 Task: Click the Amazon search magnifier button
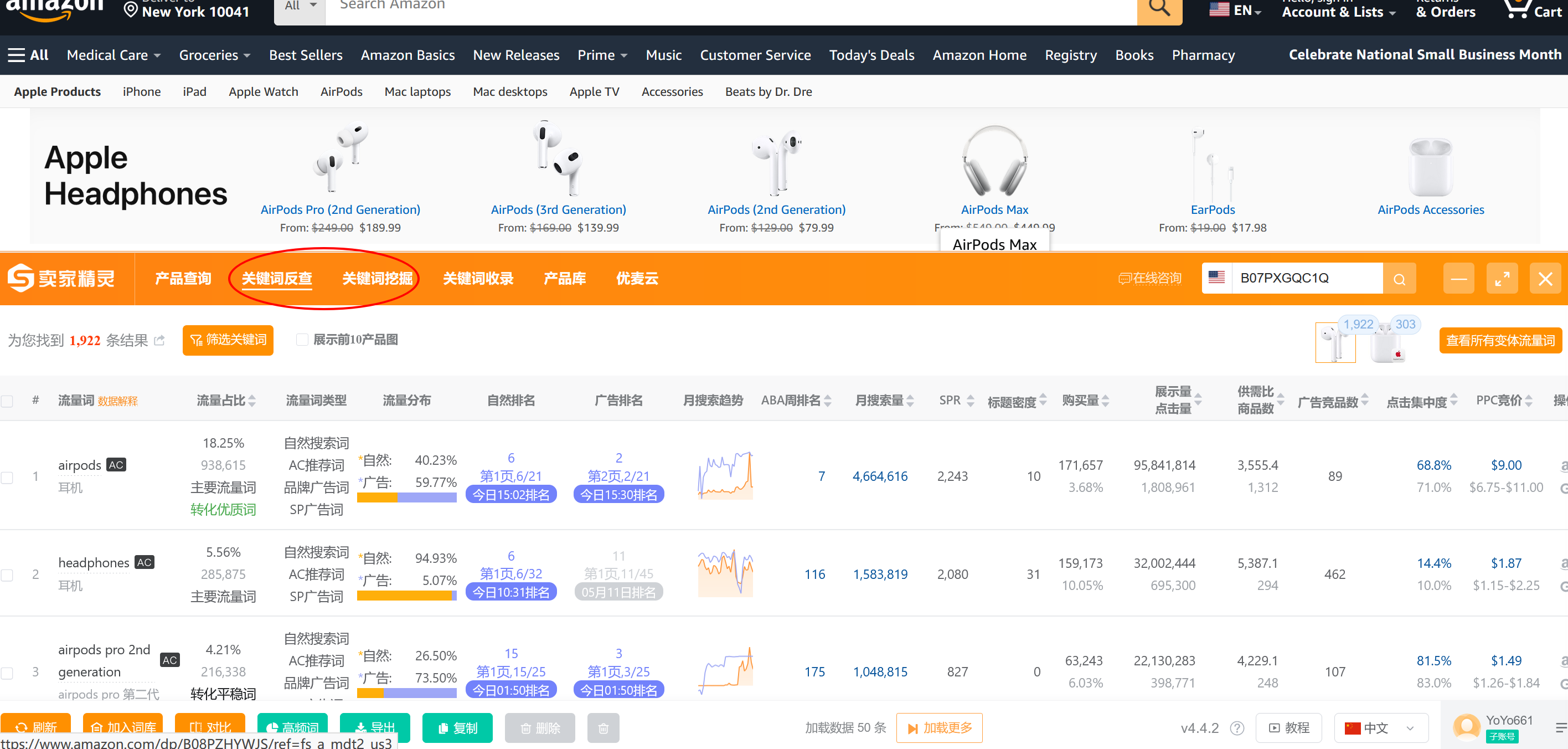tap(1159, 7)
